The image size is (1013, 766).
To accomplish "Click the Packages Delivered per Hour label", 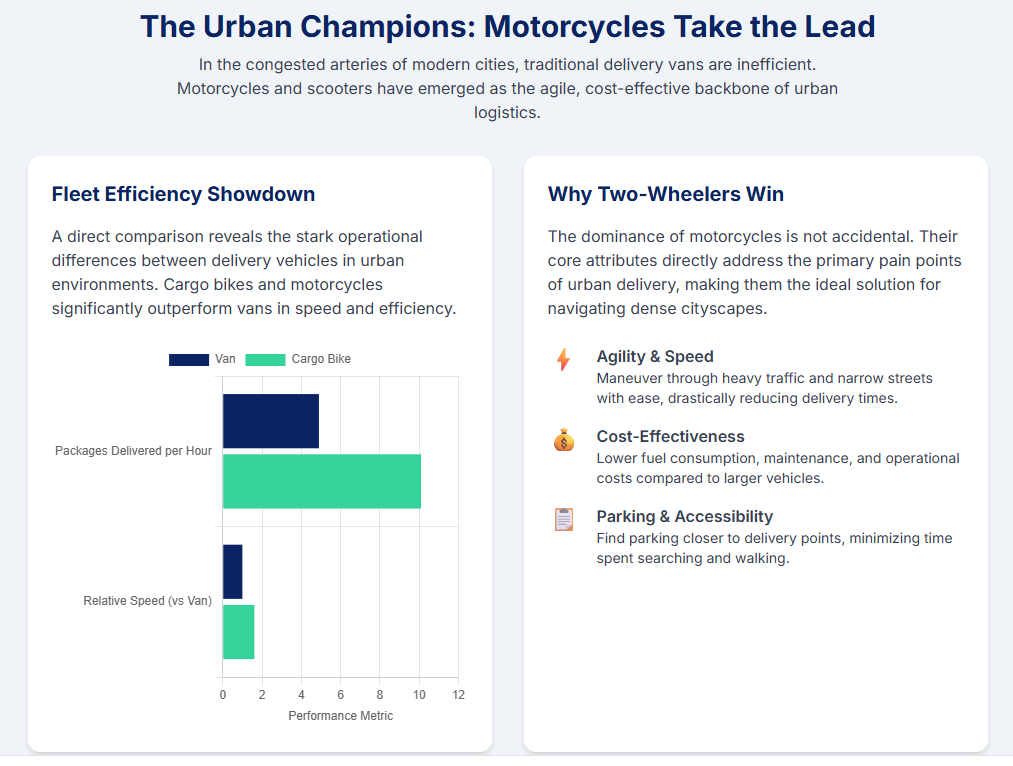I will [x=133, y=451].
